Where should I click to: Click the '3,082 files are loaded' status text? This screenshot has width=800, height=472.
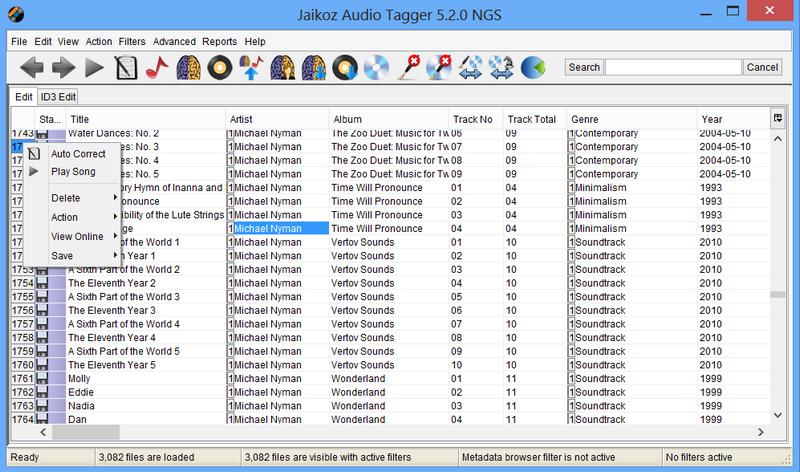pyautogui.click(x=146, y=457)
